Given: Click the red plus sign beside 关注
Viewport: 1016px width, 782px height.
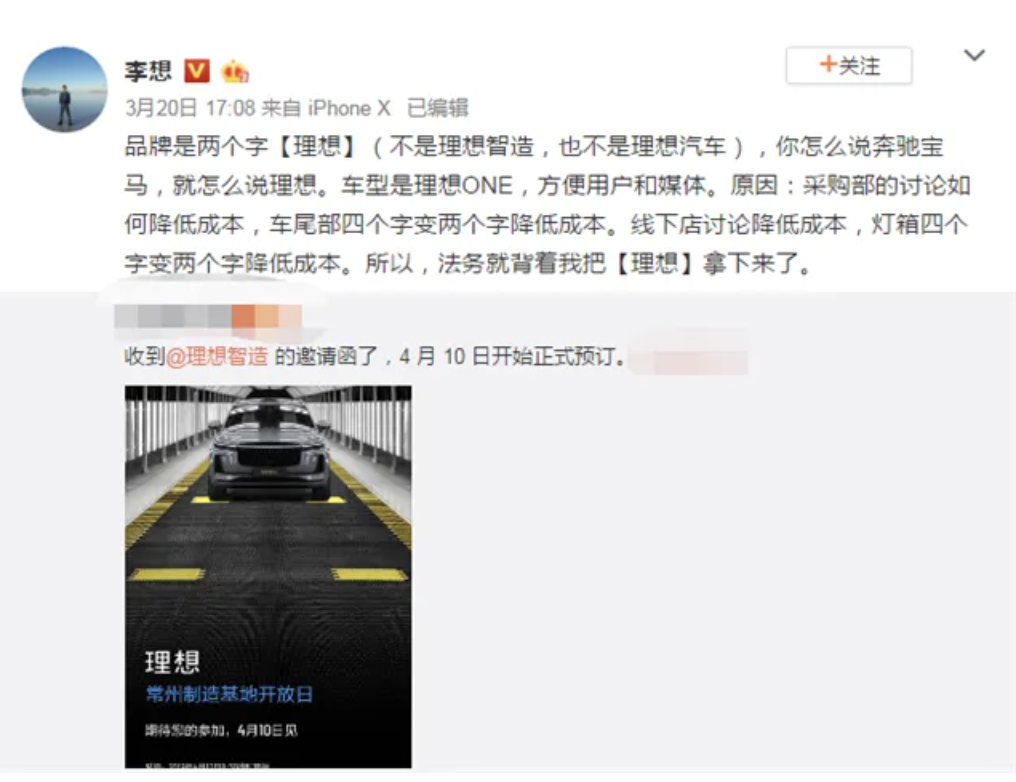Looking at the screenshot, I should point(827,64).
